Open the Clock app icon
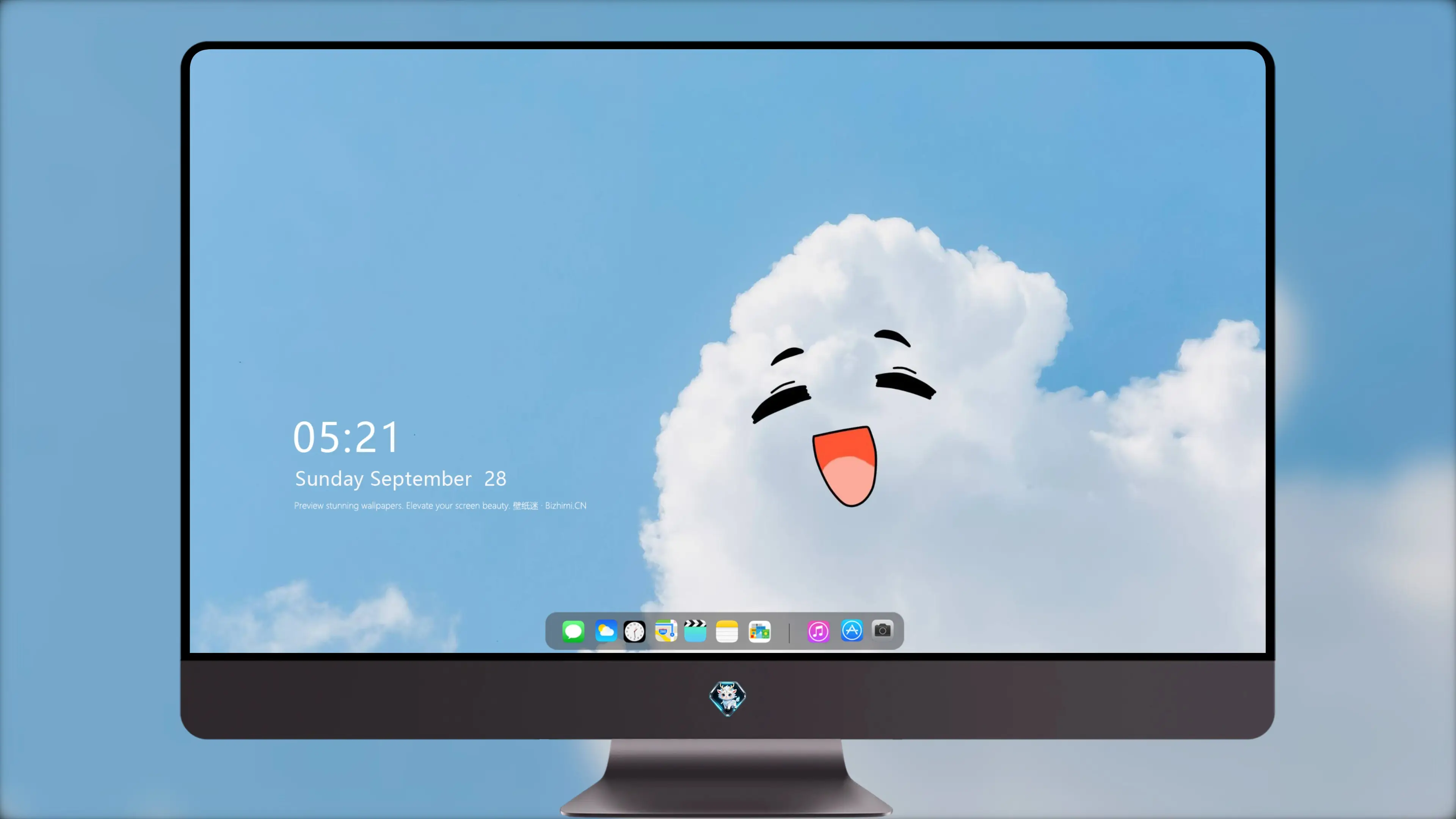The image size is (1456, 819). [634, 631]
